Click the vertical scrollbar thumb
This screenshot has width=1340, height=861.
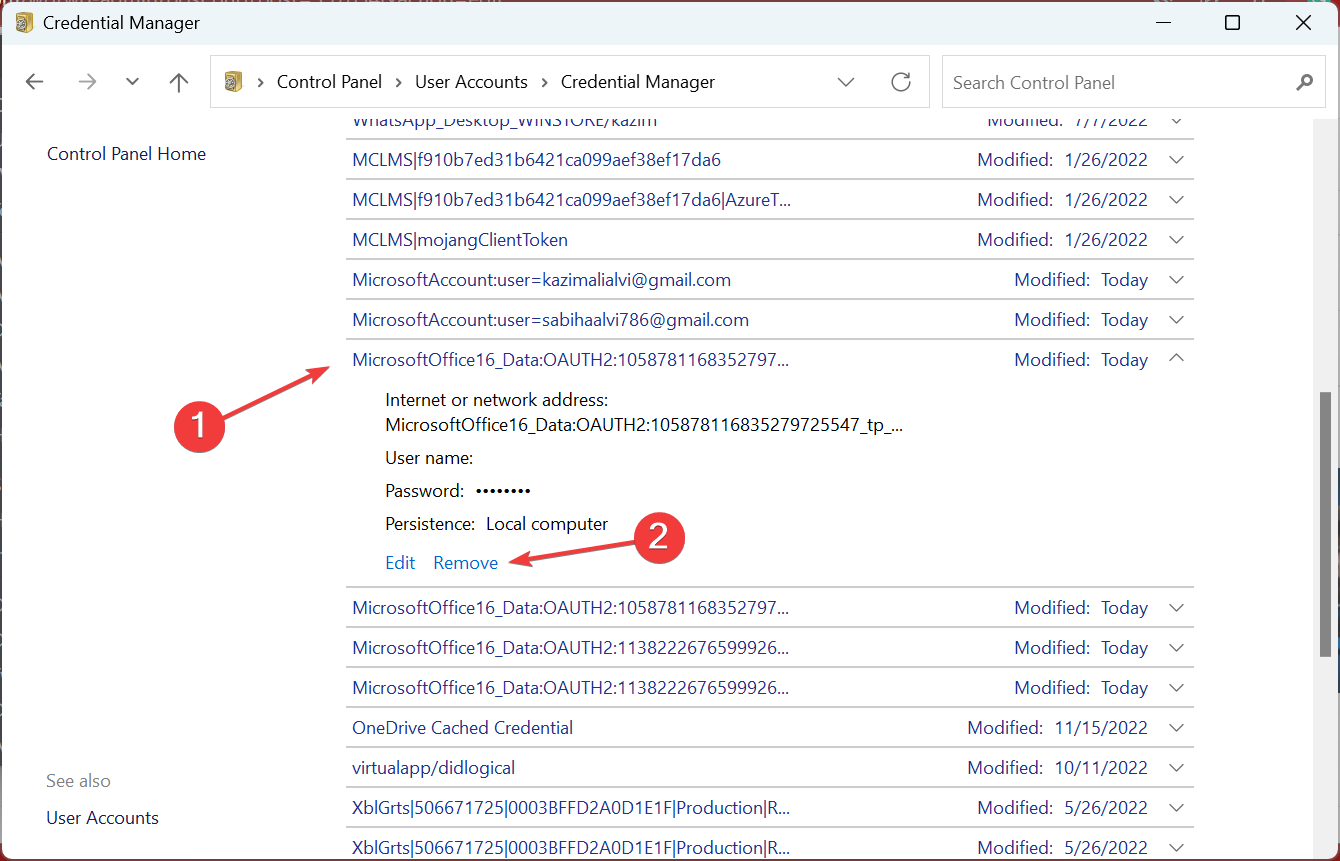pyautogui.click(x=1327, y=522)
